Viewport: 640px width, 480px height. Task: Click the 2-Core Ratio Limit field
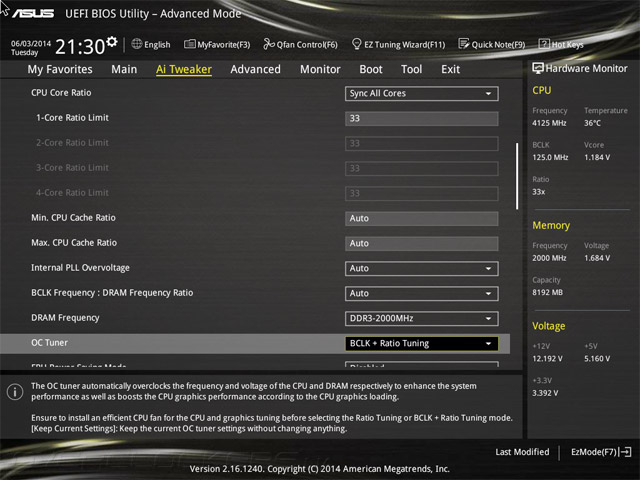point(422,143)
